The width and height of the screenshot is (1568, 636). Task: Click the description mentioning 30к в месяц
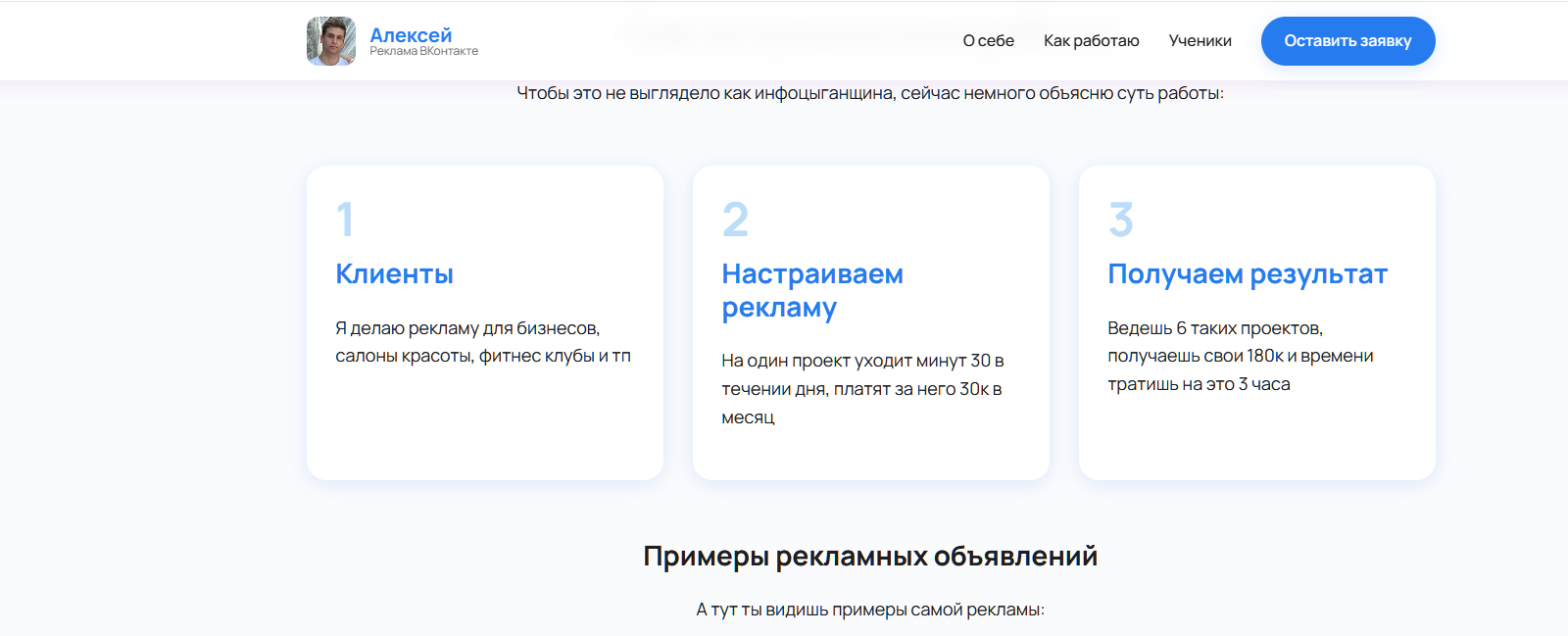pos(862,389)
